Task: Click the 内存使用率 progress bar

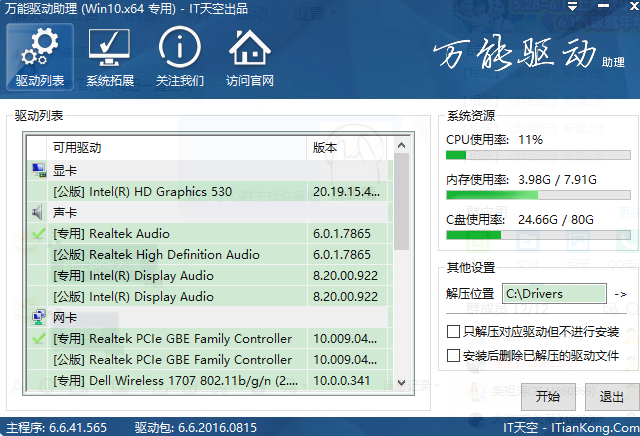Action: [538, 195]
